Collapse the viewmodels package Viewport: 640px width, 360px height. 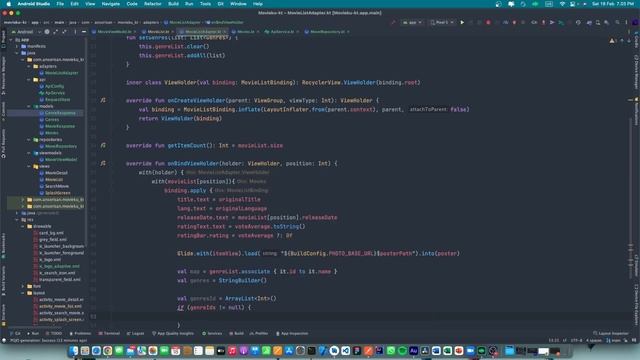point(29,153)
